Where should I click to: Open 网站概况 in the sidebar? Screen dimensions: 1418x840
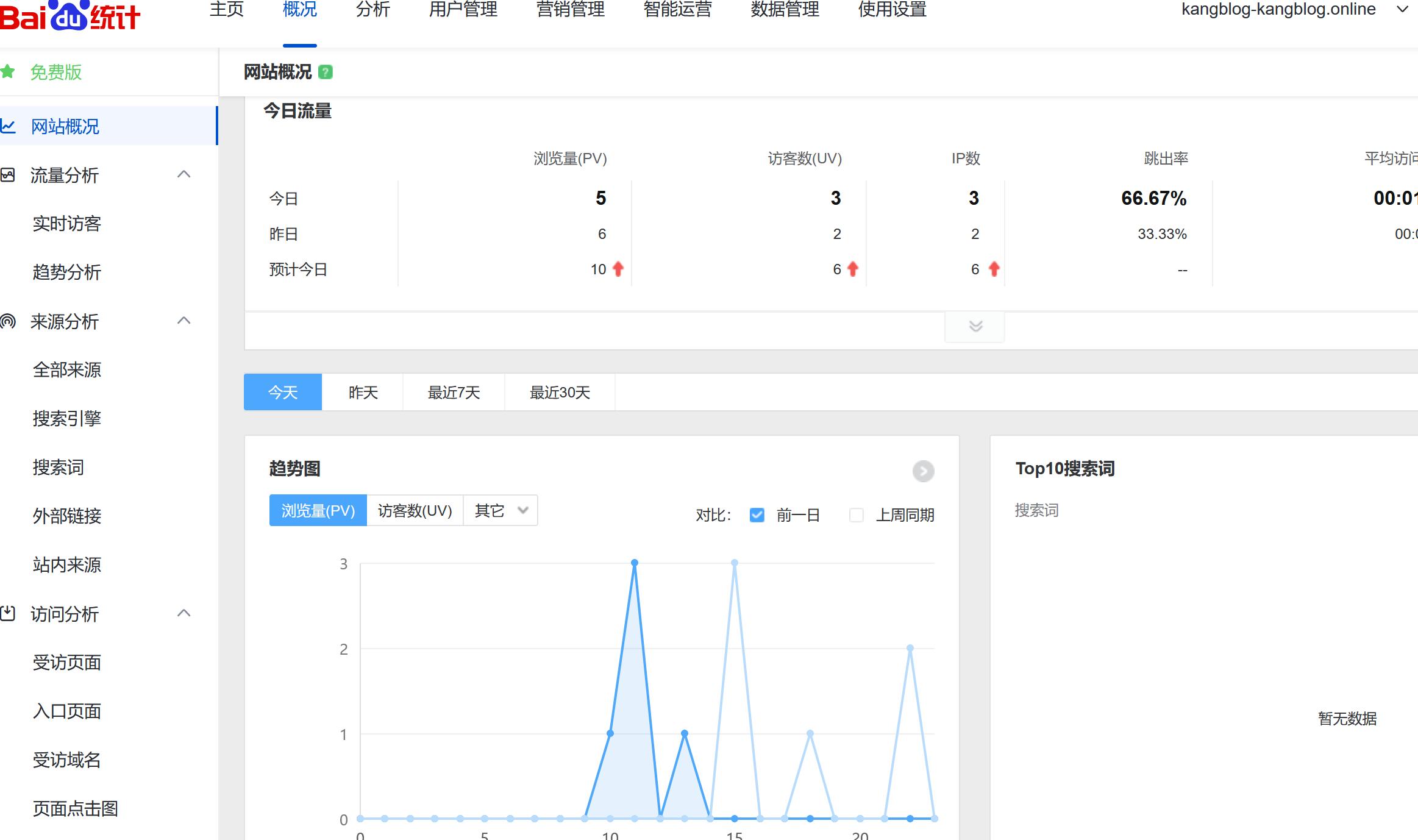coord(109,126)
